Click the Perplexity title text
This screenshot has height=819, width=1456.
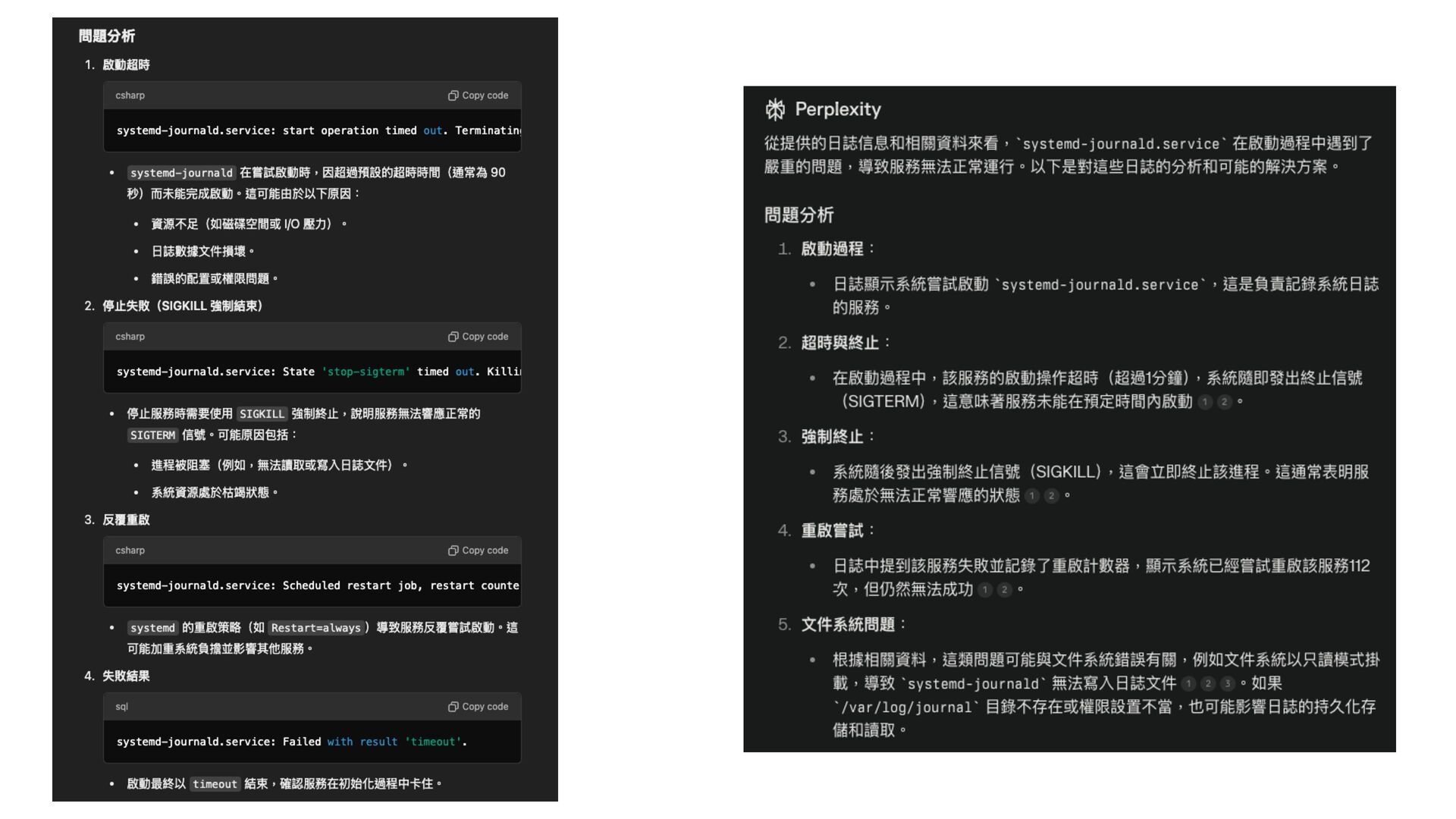[x=838, y=109]
